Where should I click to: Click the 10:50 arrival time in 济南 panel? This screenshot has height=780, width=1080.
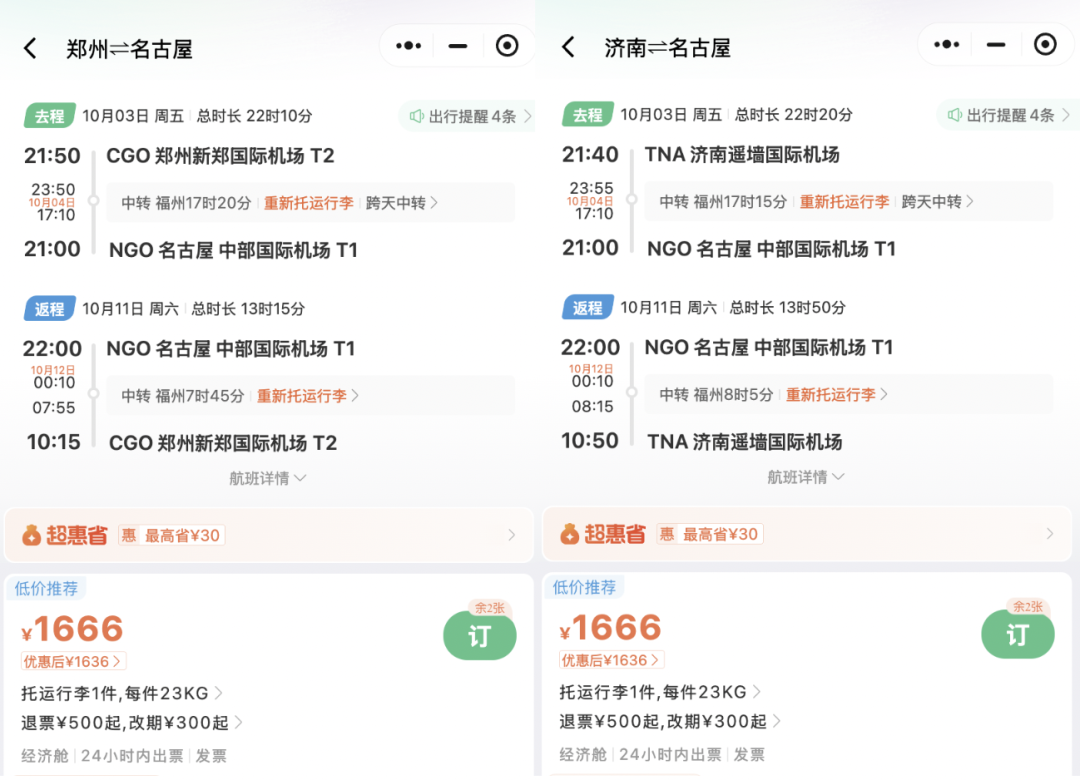[x=590, y=440]
